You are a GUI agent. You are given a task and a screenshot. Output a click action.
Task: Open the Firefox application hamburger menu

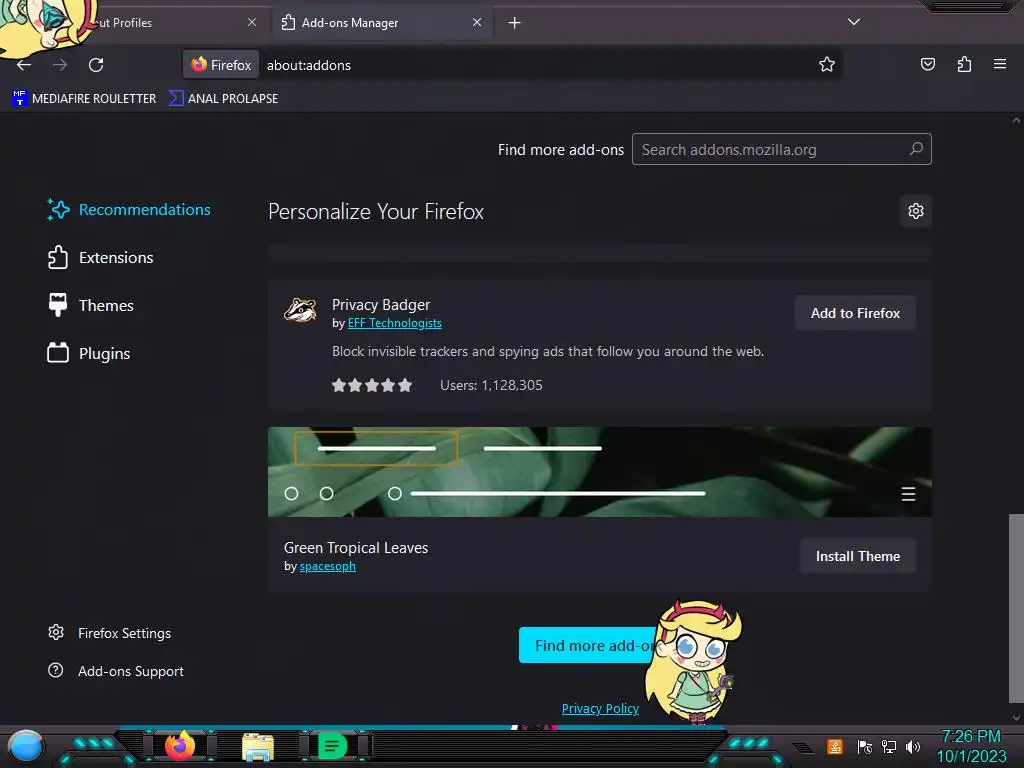point(999,64)
